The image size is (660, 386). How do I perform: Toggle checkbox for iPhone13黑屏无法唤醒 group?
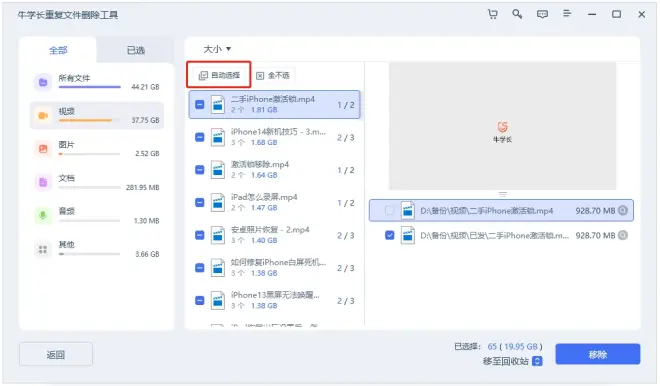tap(200, 301)
